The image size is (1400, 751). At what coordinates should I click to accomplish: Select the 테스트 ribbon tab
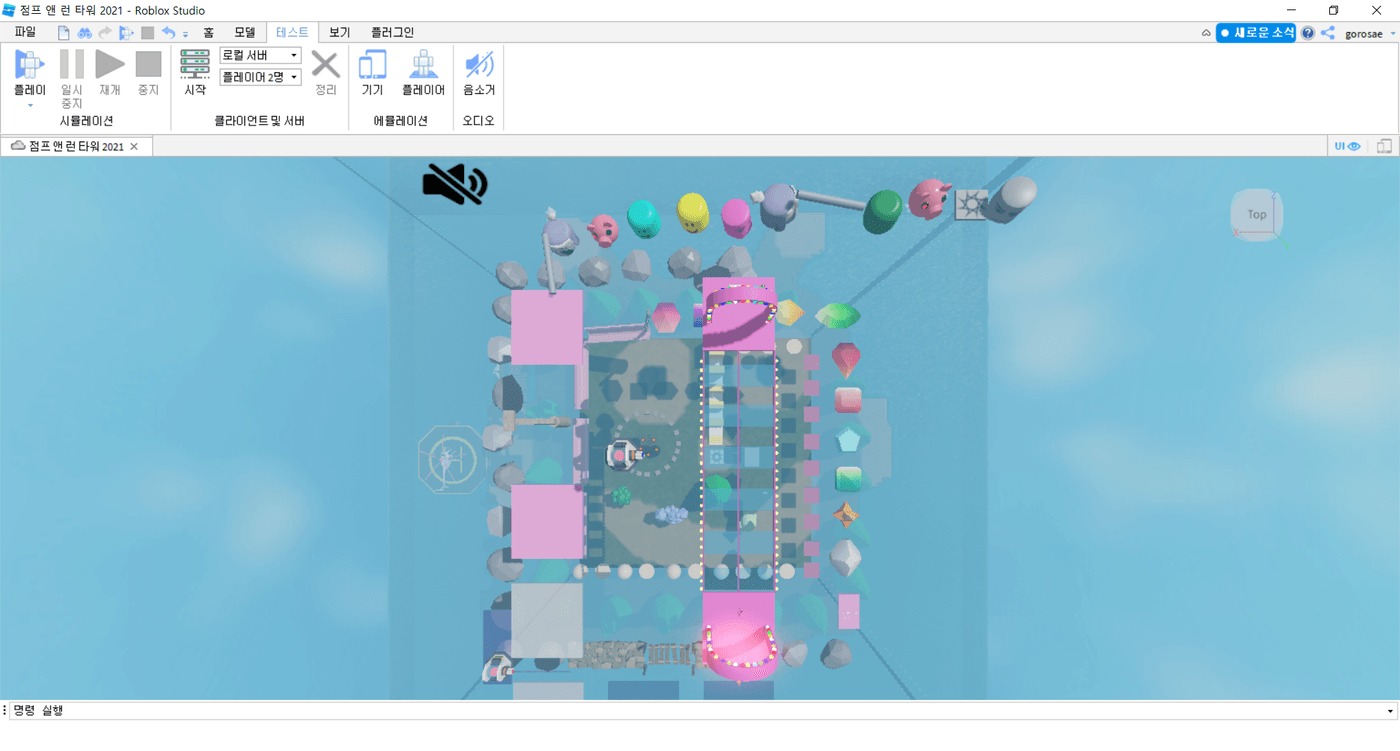[293, 33]
